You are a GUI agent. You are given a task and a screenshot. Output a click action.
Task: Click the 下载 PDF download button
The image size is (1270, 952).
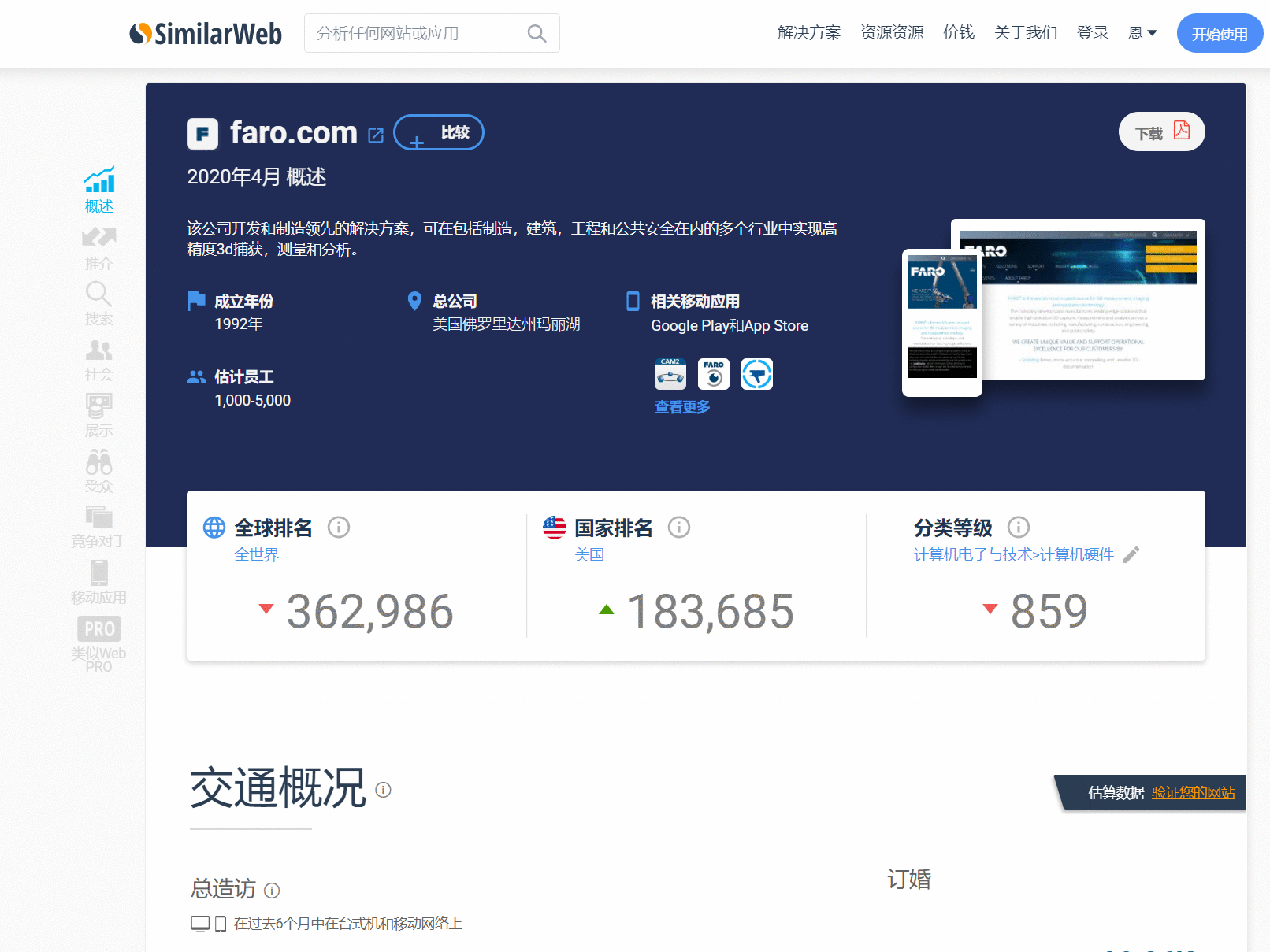pos(1162,132)
